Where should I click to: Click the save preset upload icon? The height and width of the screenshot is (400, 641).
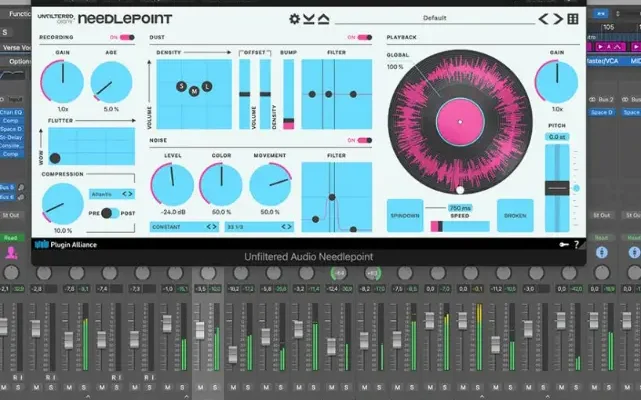(x=322, y=18)
